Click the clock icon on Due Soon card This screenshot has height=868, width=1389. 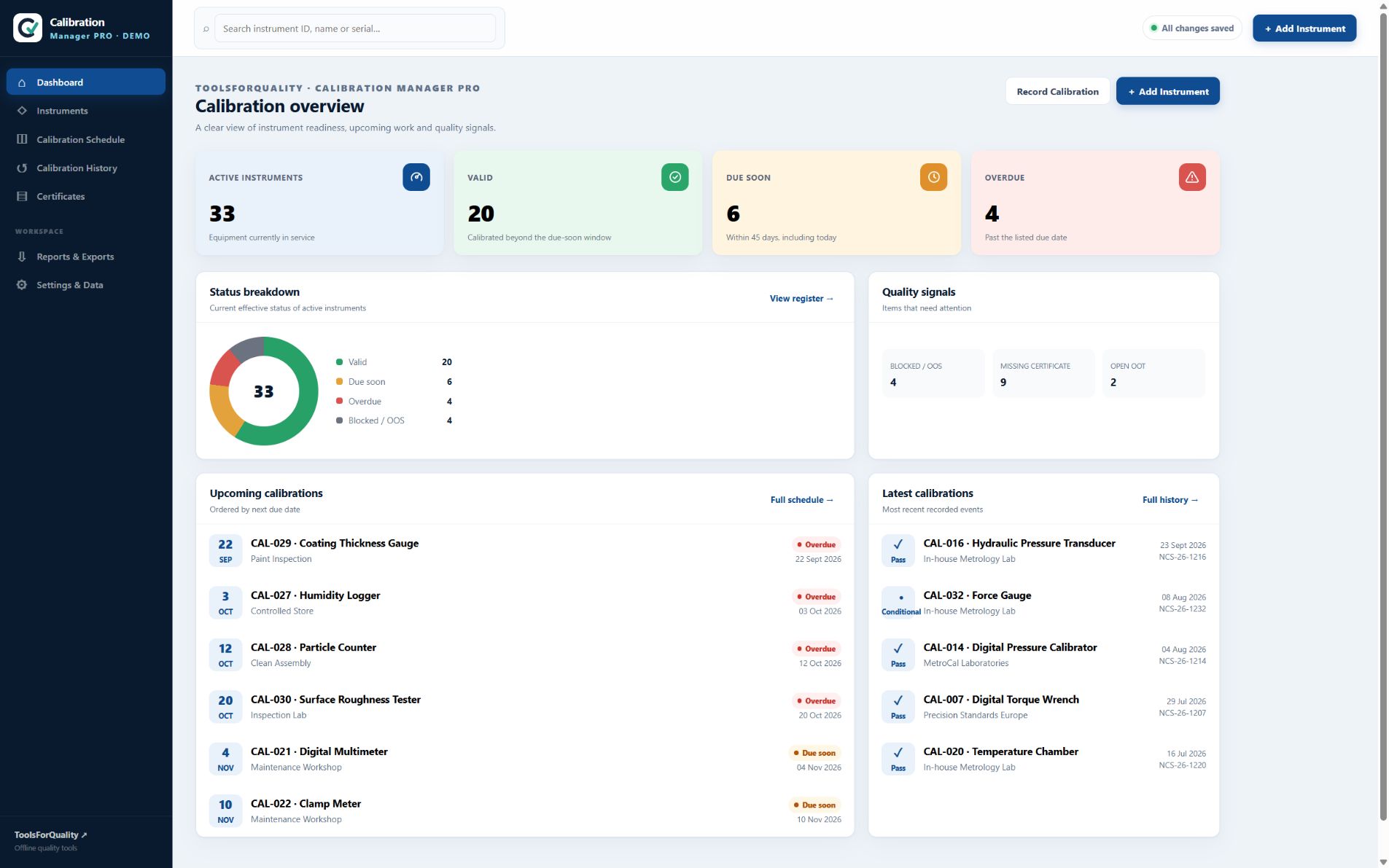pos(933,177)
